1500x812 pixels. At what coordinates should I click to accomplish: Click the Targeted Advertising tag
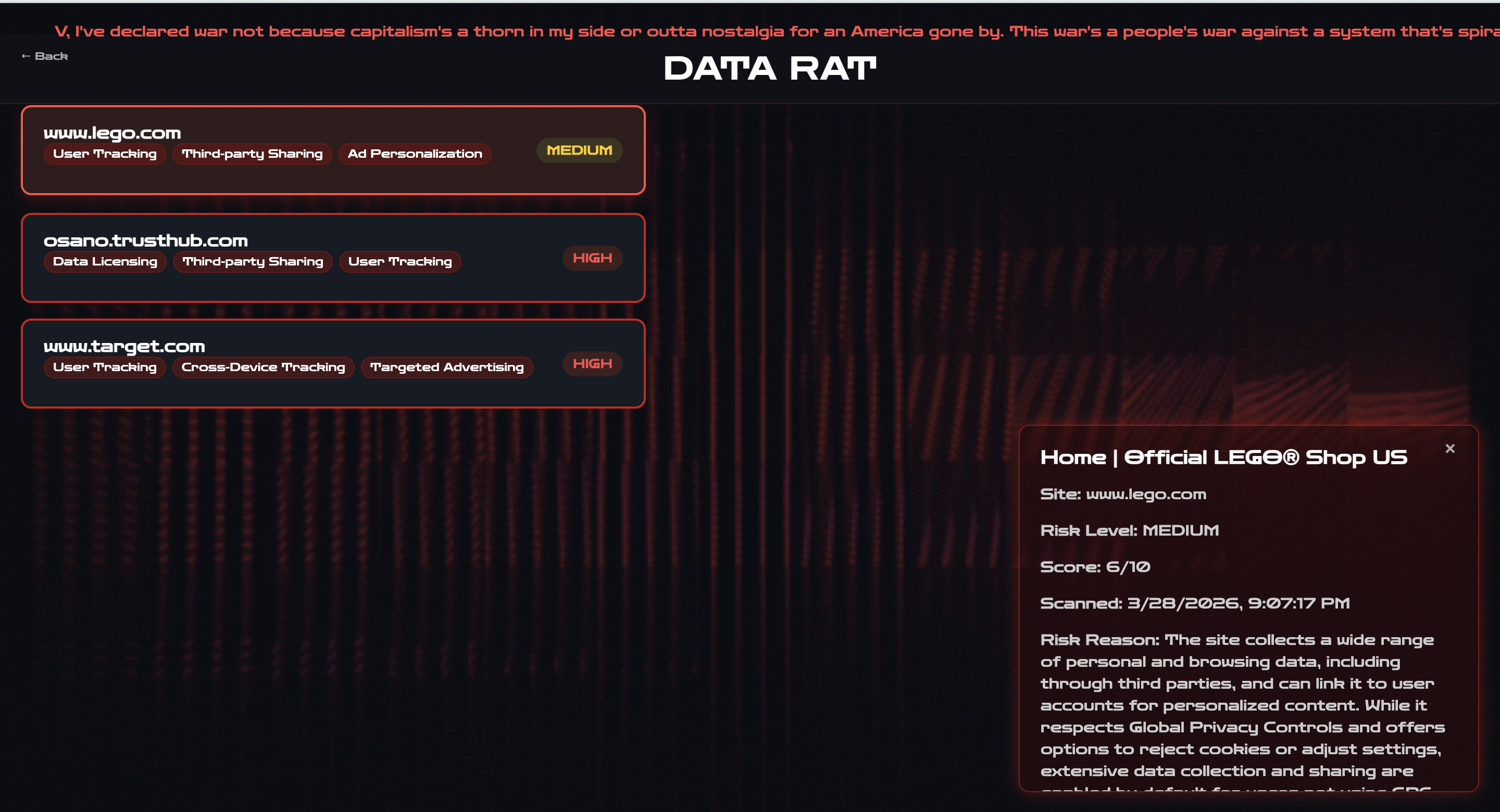[447, 367]
